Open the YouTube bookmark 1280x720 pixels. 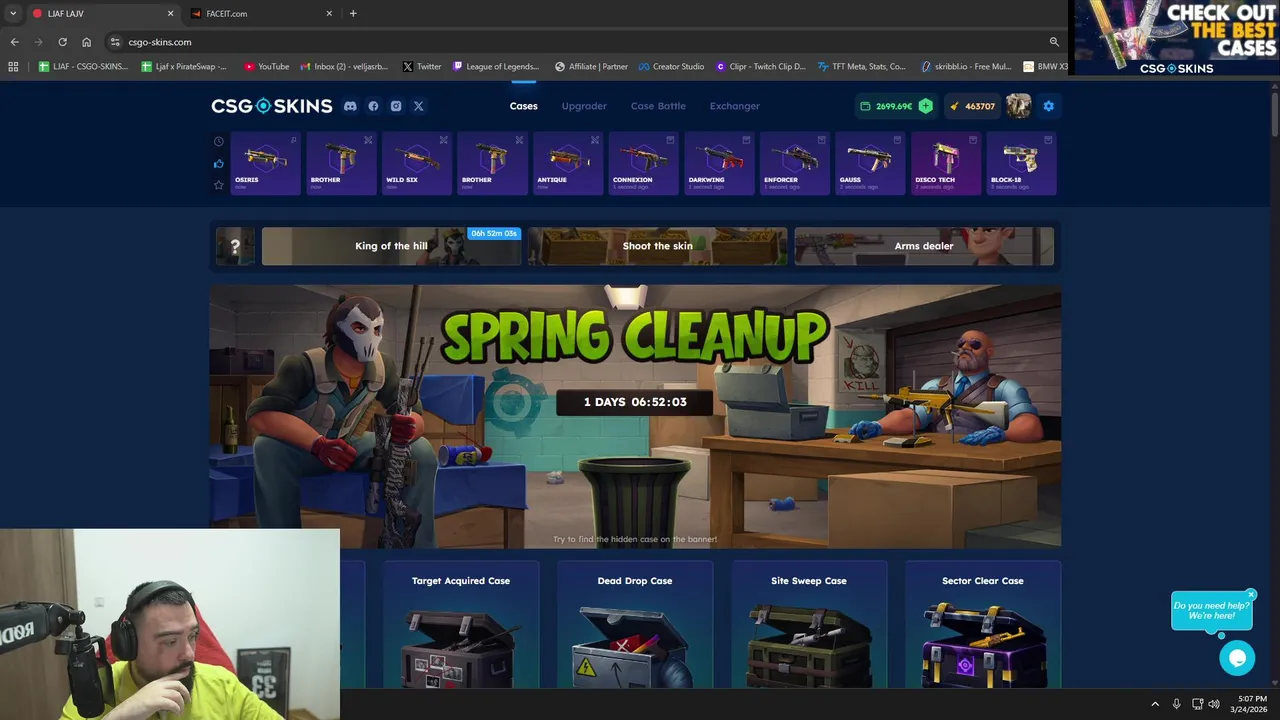tap(266, 67)
